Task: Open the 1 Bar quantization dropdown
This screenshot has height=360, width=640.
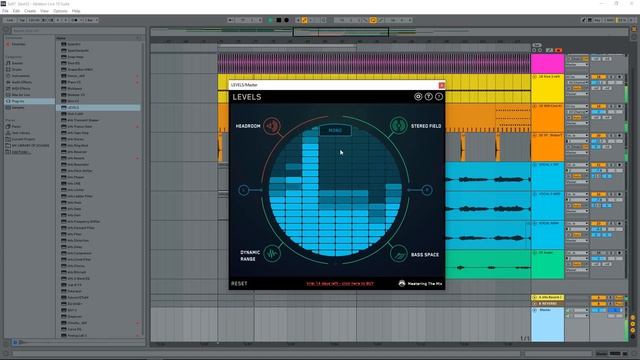Action: coord(90,20)
